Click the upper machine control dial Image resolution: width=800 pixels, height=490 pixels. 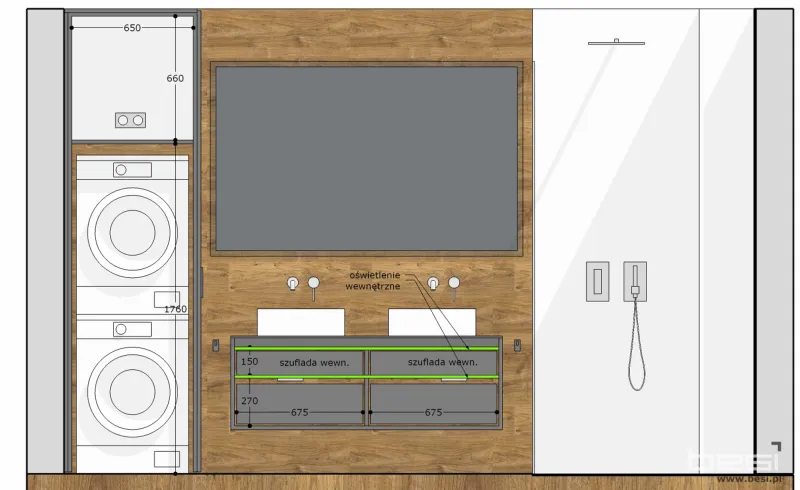tap(121, 170)
